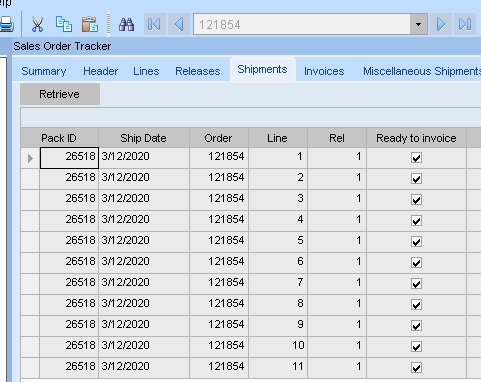The image size is (481, 382).
Task: Click the Cut scissors icon
Action: point(37,24)
